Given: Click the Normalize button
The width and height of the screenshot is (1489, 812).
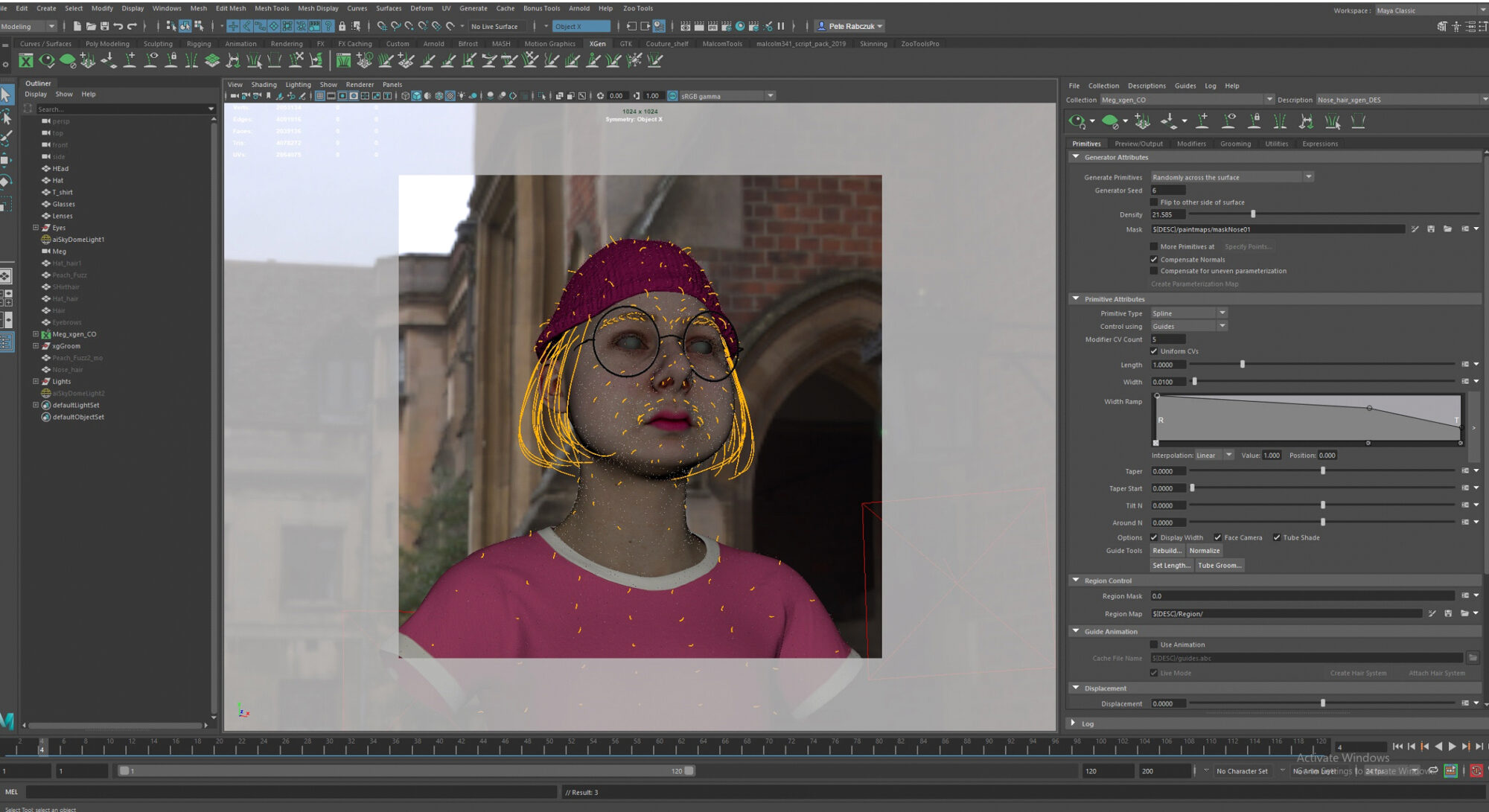Looking at the screenshot, I should (1204, 551).
